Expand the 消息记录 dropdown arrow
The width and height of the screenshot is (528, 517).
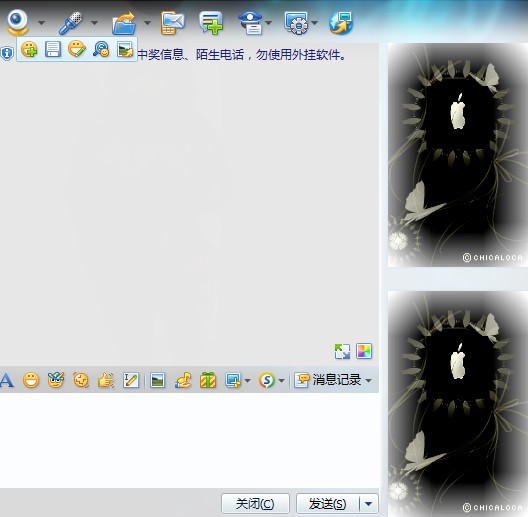click(368, 381)
